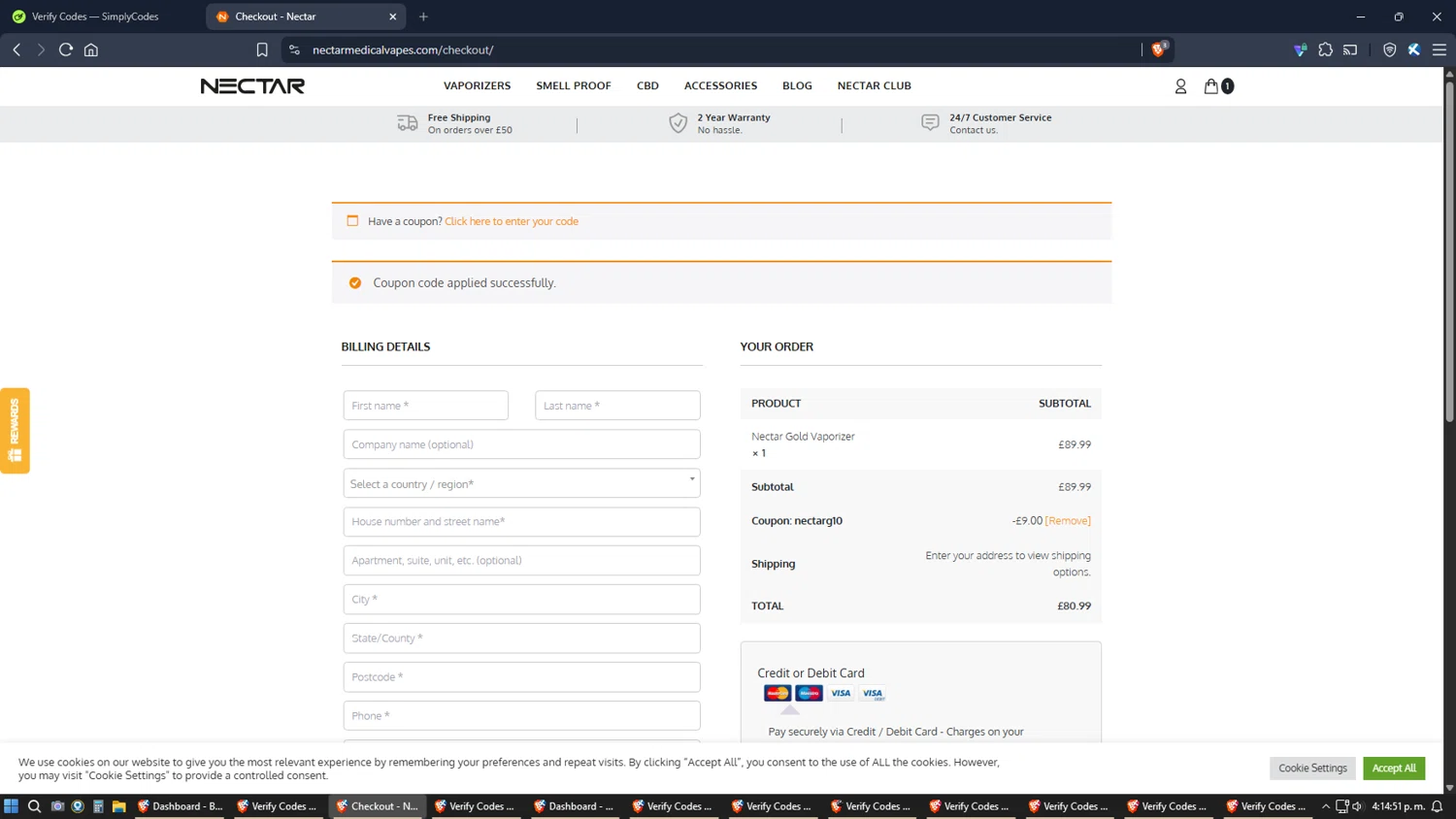
Task: Switch to the Verify Codes — SimplyCodes tab
Action: [95, 16]
